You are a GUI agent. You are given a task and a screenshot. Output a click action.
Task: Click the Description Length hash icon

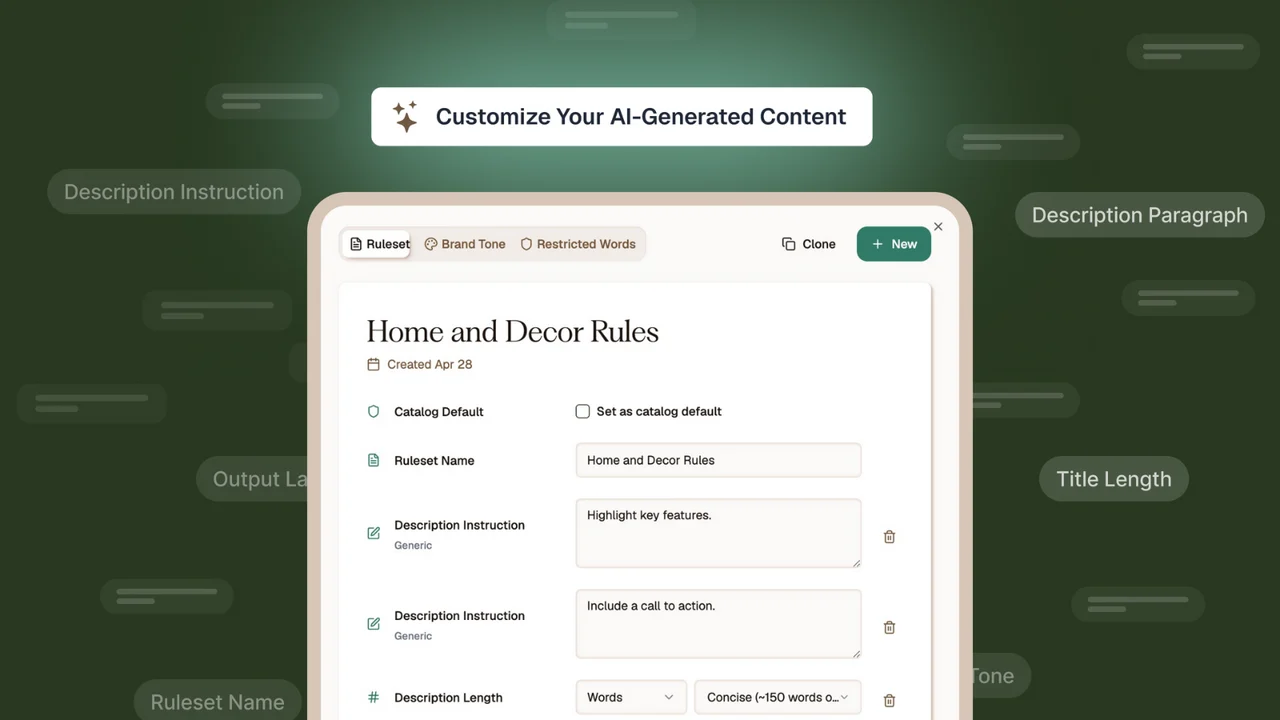click(x=374, y=697)
